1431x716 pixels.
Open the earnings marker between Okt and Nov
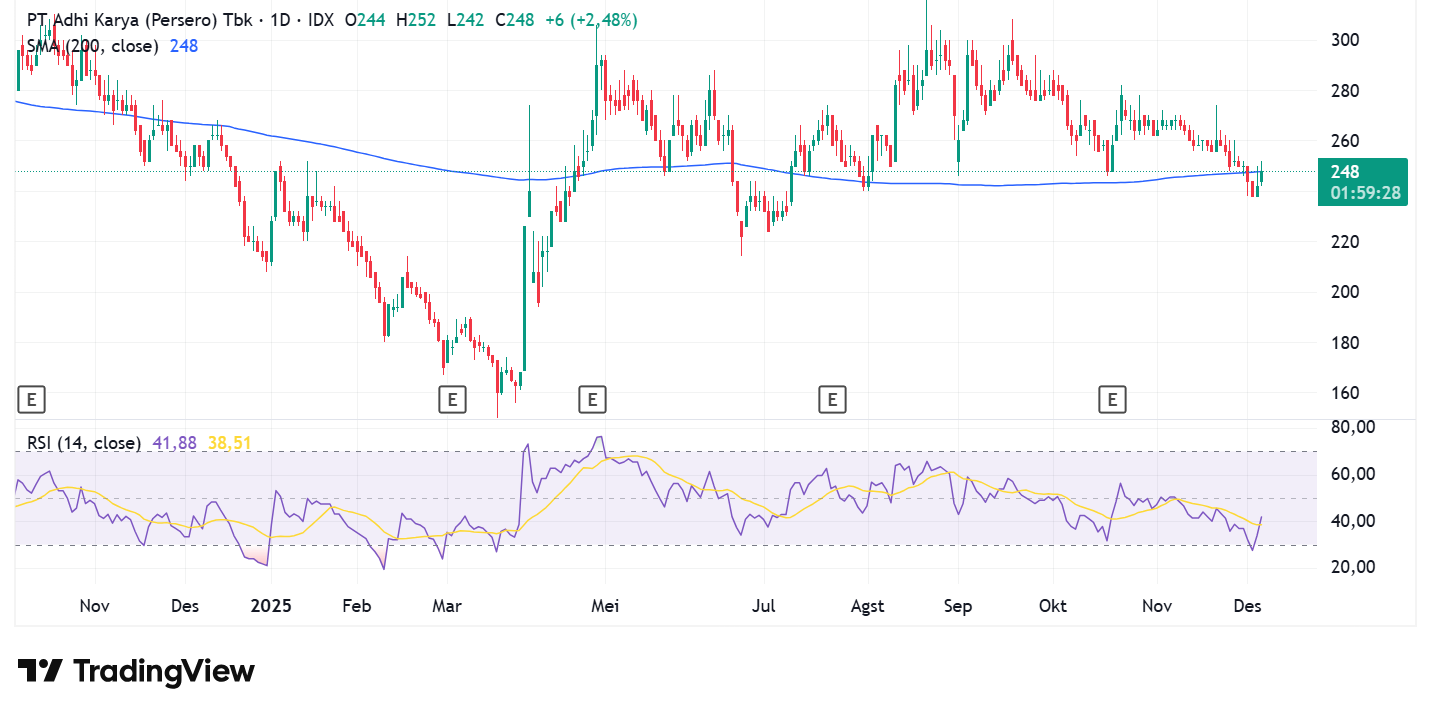(x=1111, y=400)
